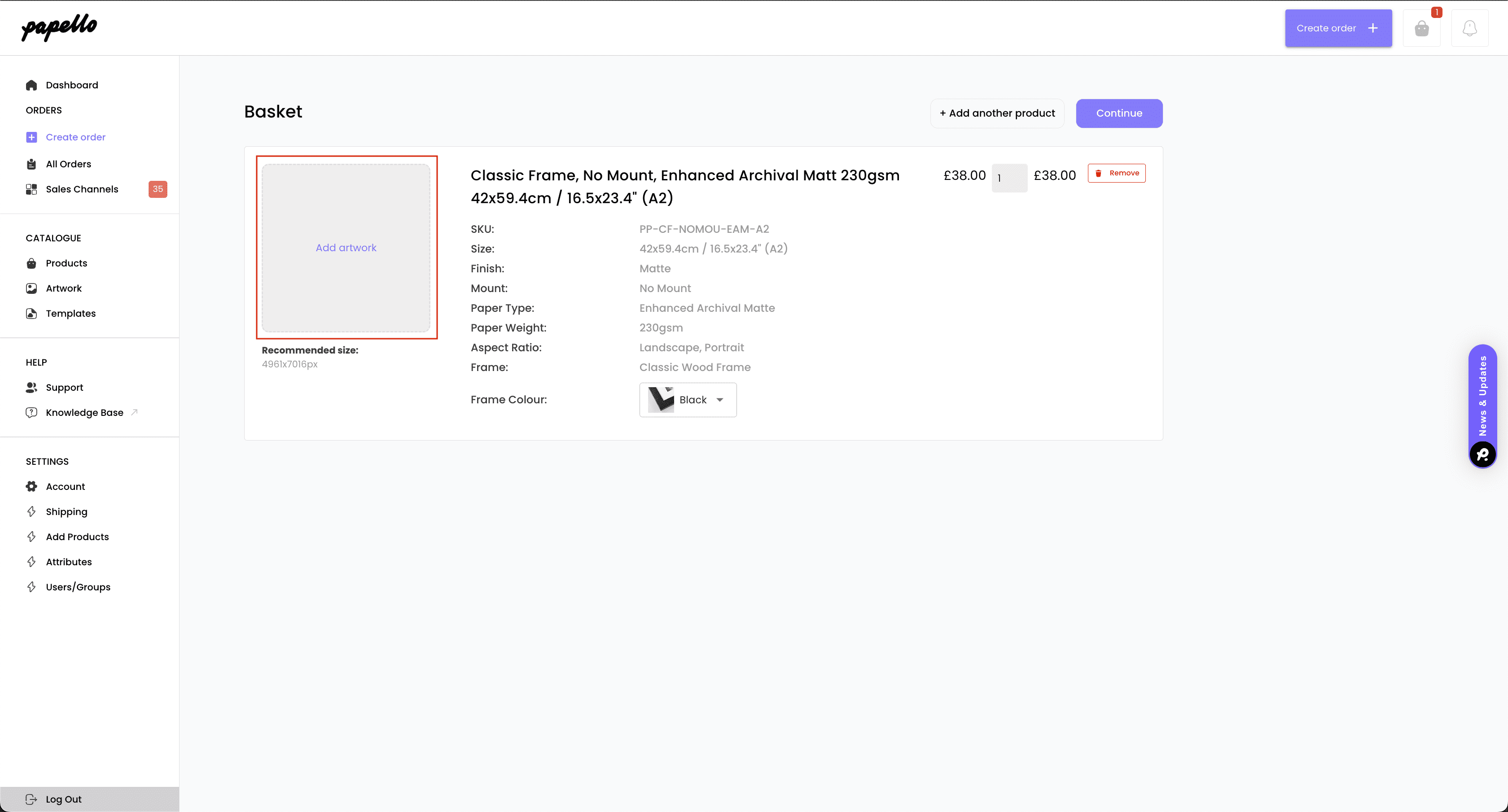Viewport: 1508px width, 812px height.
Task: Select Create order link in sidebar
Action: [x=75, y=137]
